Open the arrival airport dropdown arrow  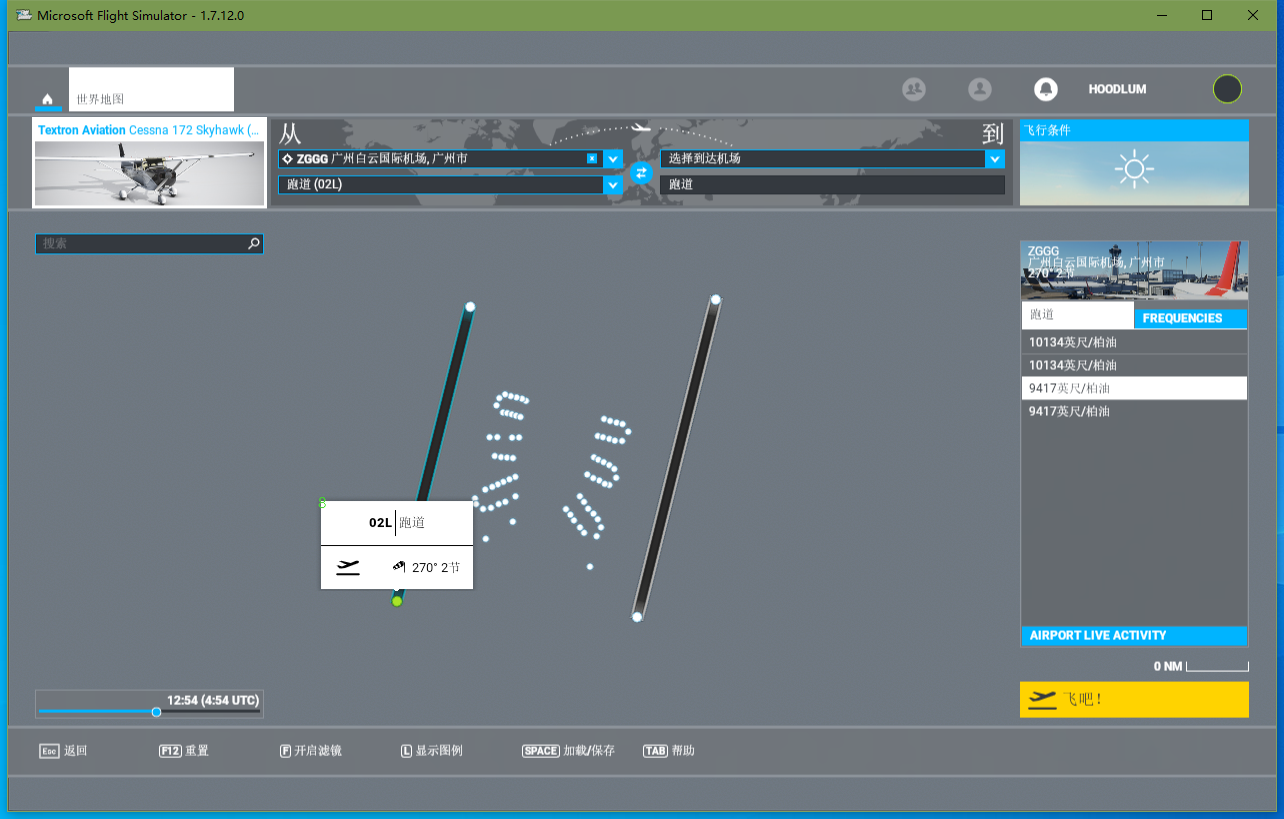click(994, 159)
